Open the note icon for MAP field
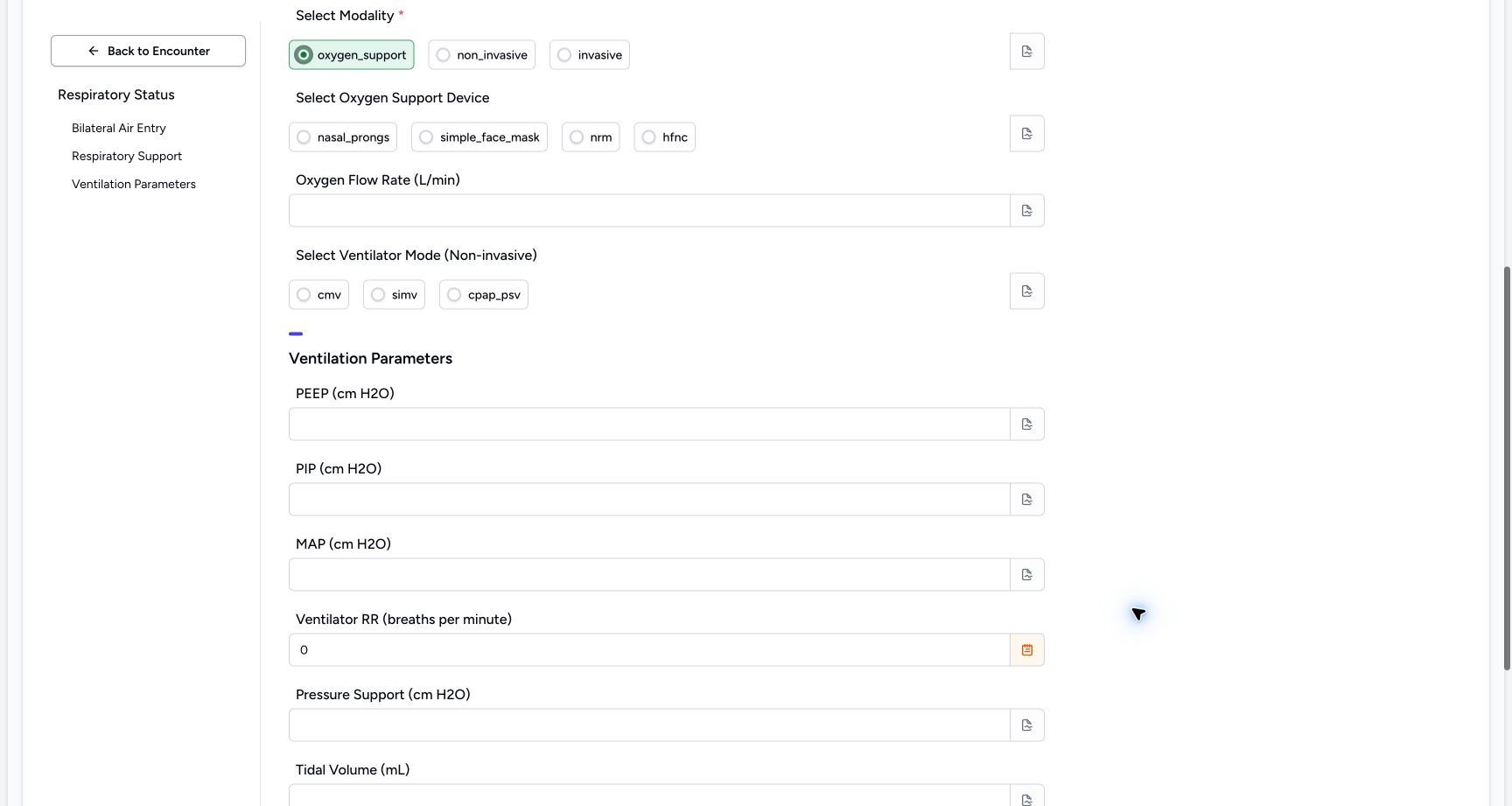This screenshot has width=1512, height=806. [x=1027, y=575]
